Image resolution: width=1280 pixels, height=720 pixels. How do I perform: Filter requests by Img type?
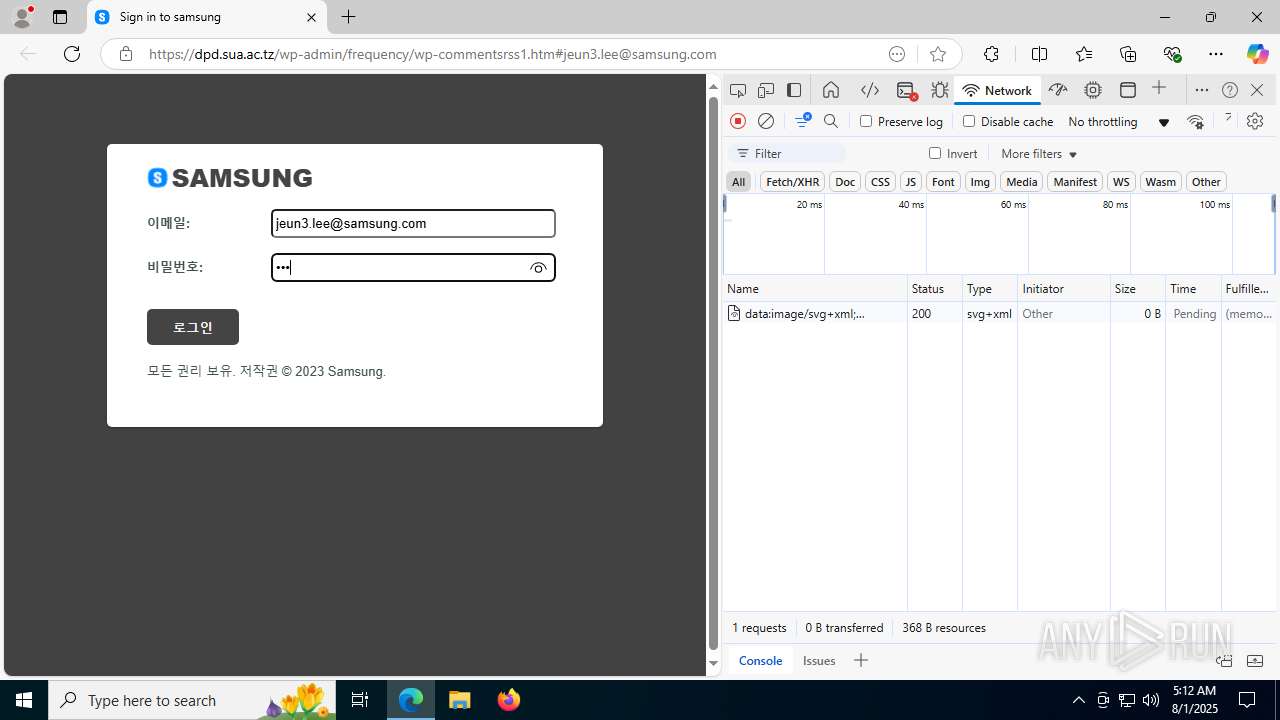tap(980, 182)
